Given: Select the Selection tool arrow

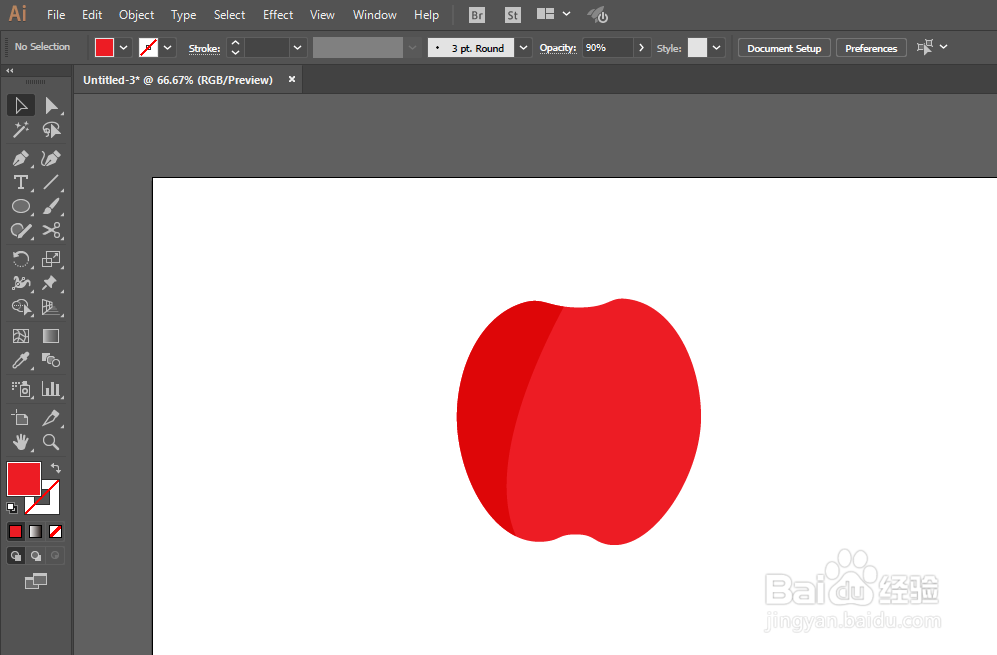Looking at the screenshot, I should pos(20,106).
